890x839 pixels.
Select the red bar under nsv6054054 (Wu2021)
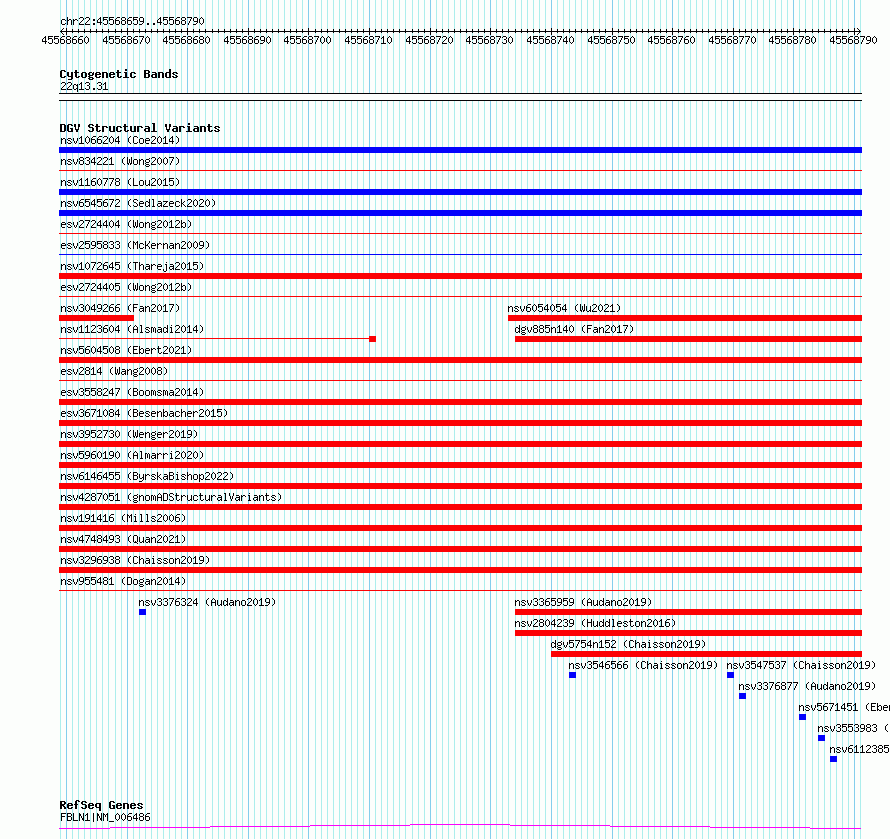point(685,318)
